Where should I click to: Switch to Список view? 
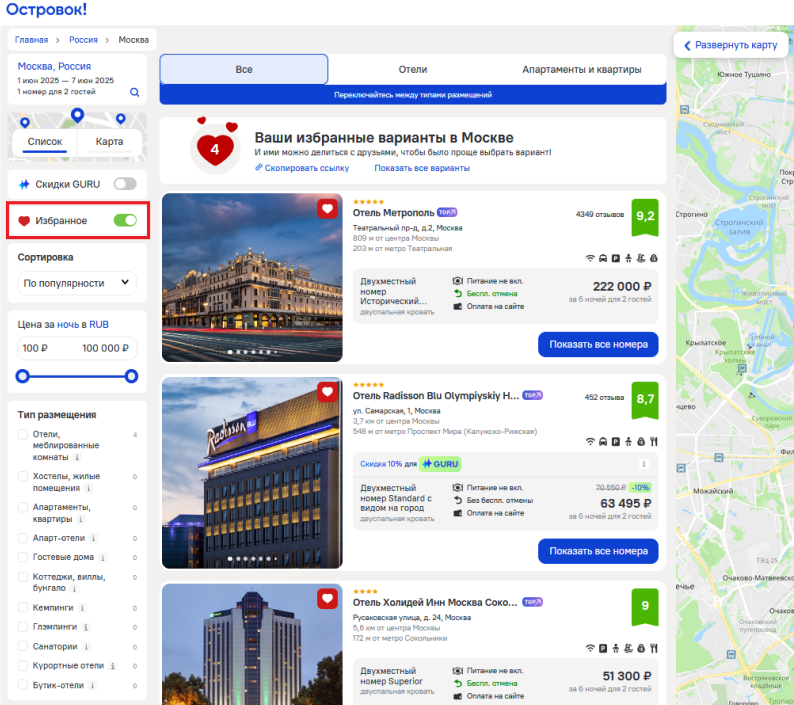pyautogui.click(x=45, y=142)
